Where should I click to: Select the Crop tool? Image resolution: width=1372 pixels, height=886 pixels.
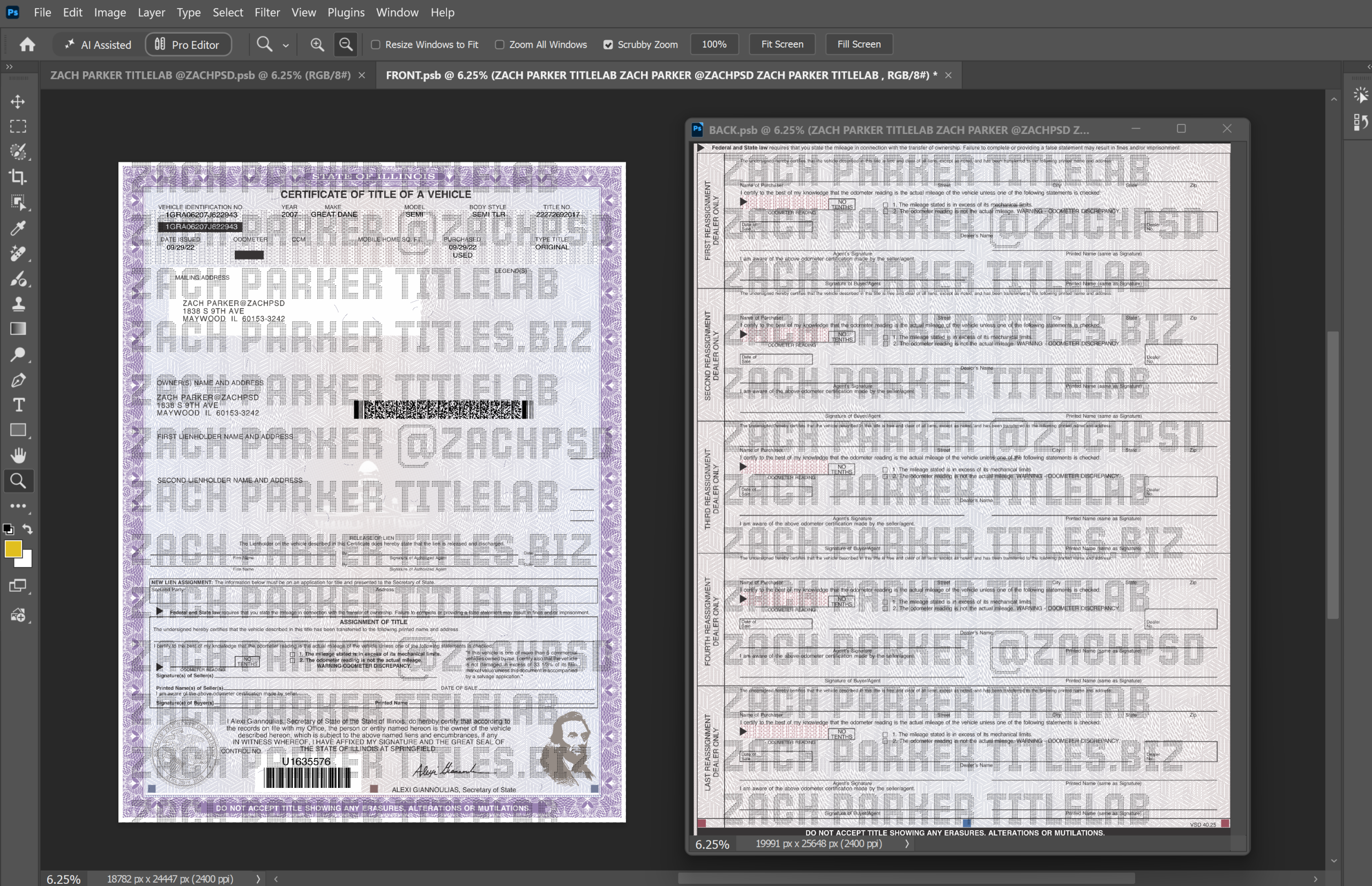[18, 177]
